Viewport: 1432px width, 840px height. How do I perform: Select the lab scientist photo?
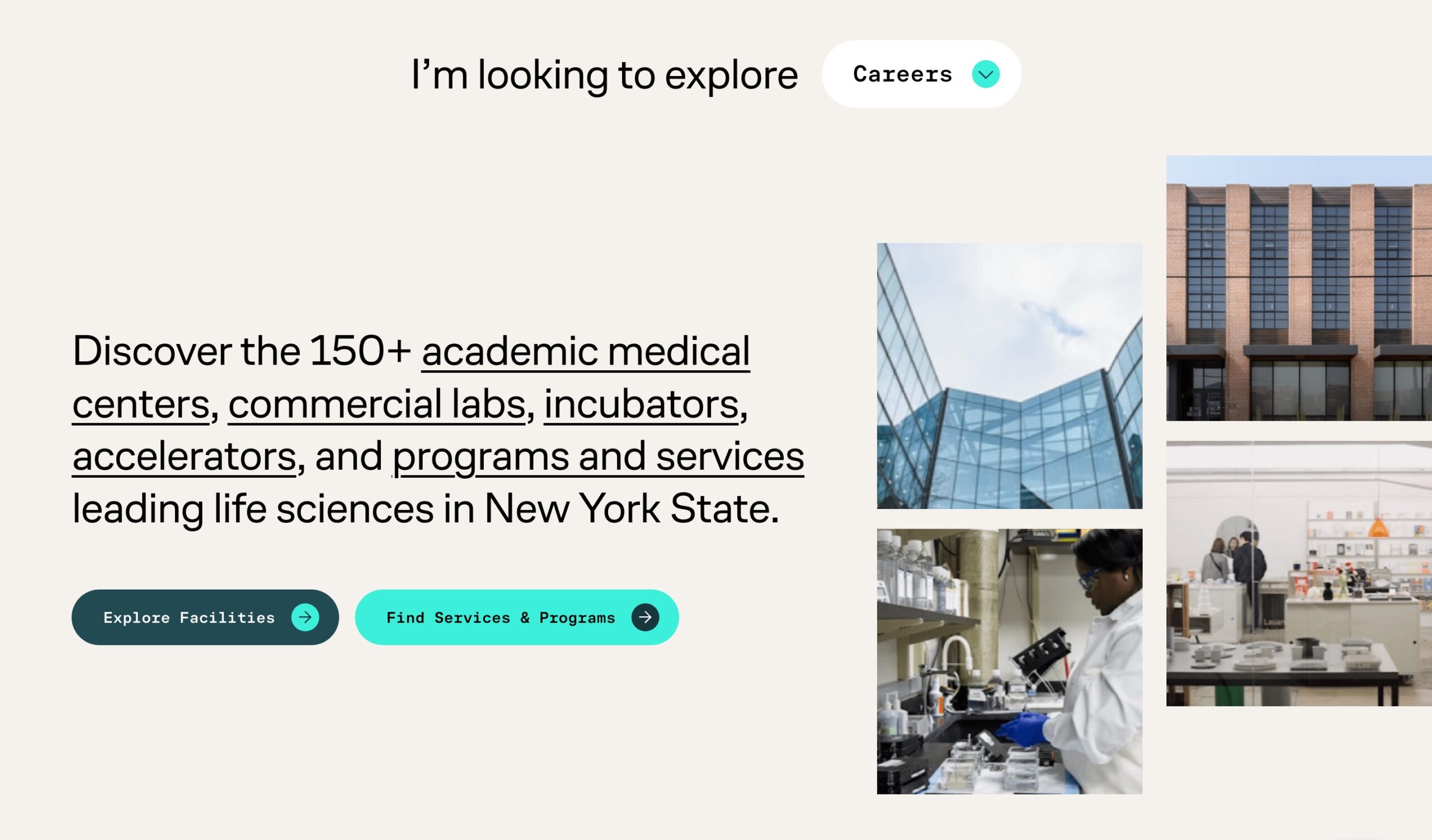[1009, 661]
